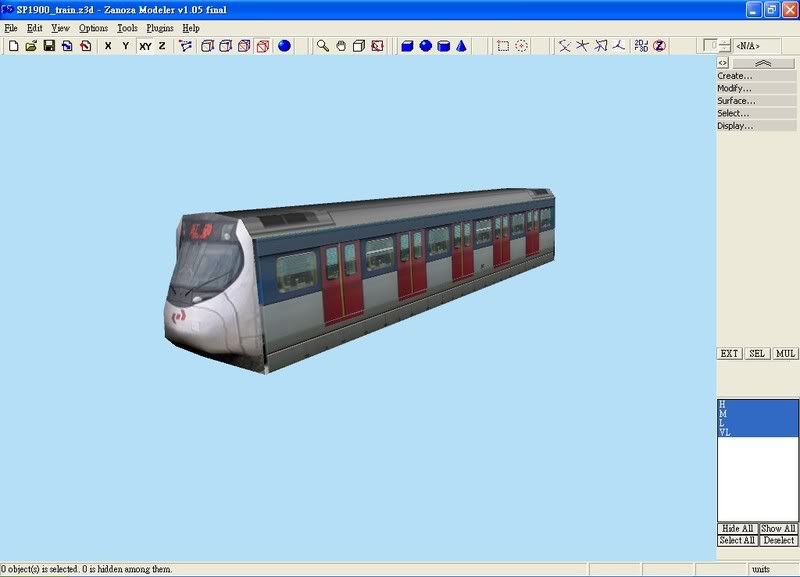Collapse panel with double chevron button
Screen dimensions: 800x577
pos(765,63)
